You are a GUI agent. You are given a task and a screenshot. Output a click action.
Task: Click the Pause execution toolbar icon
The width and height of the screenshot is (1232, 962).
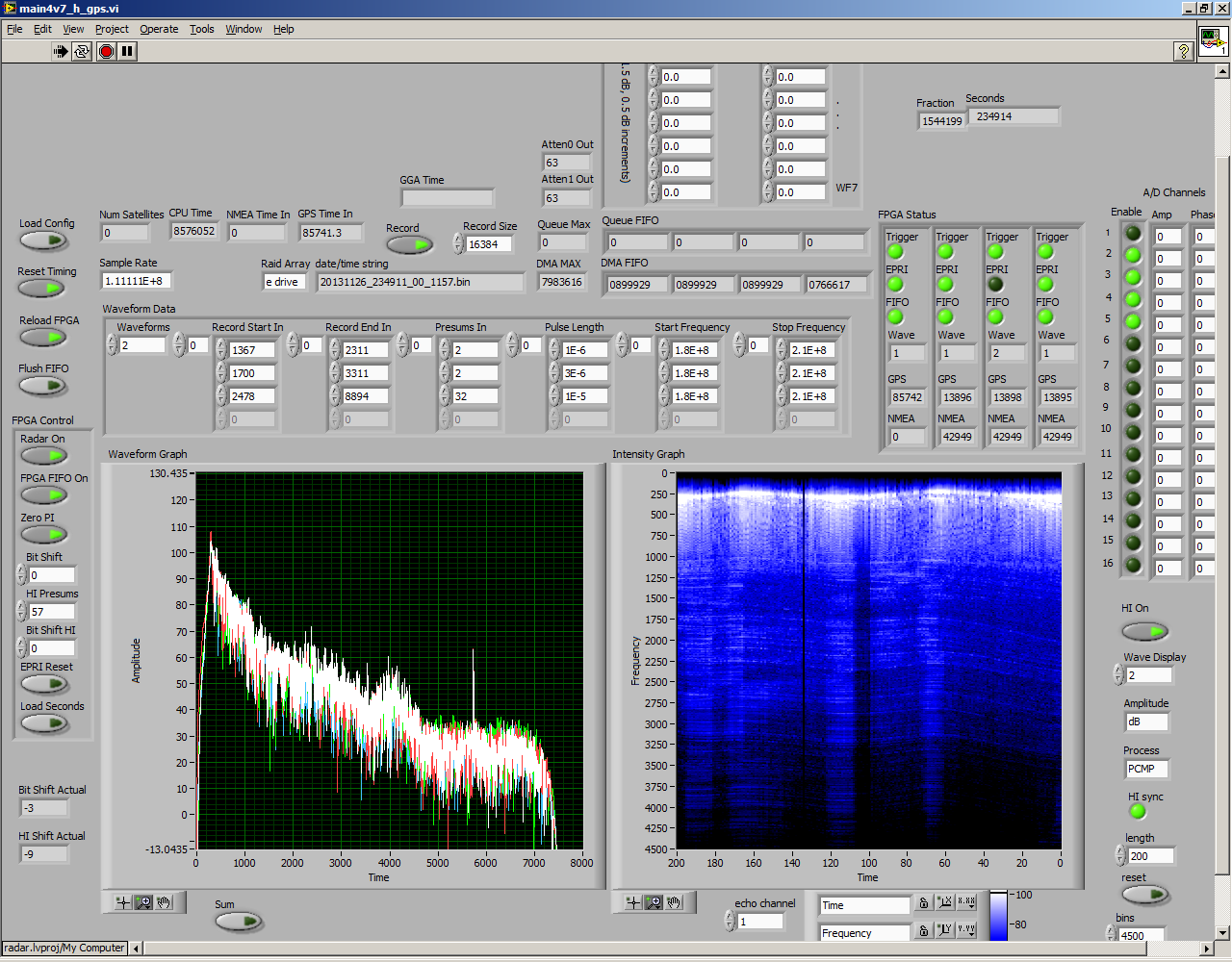point(127,51)
